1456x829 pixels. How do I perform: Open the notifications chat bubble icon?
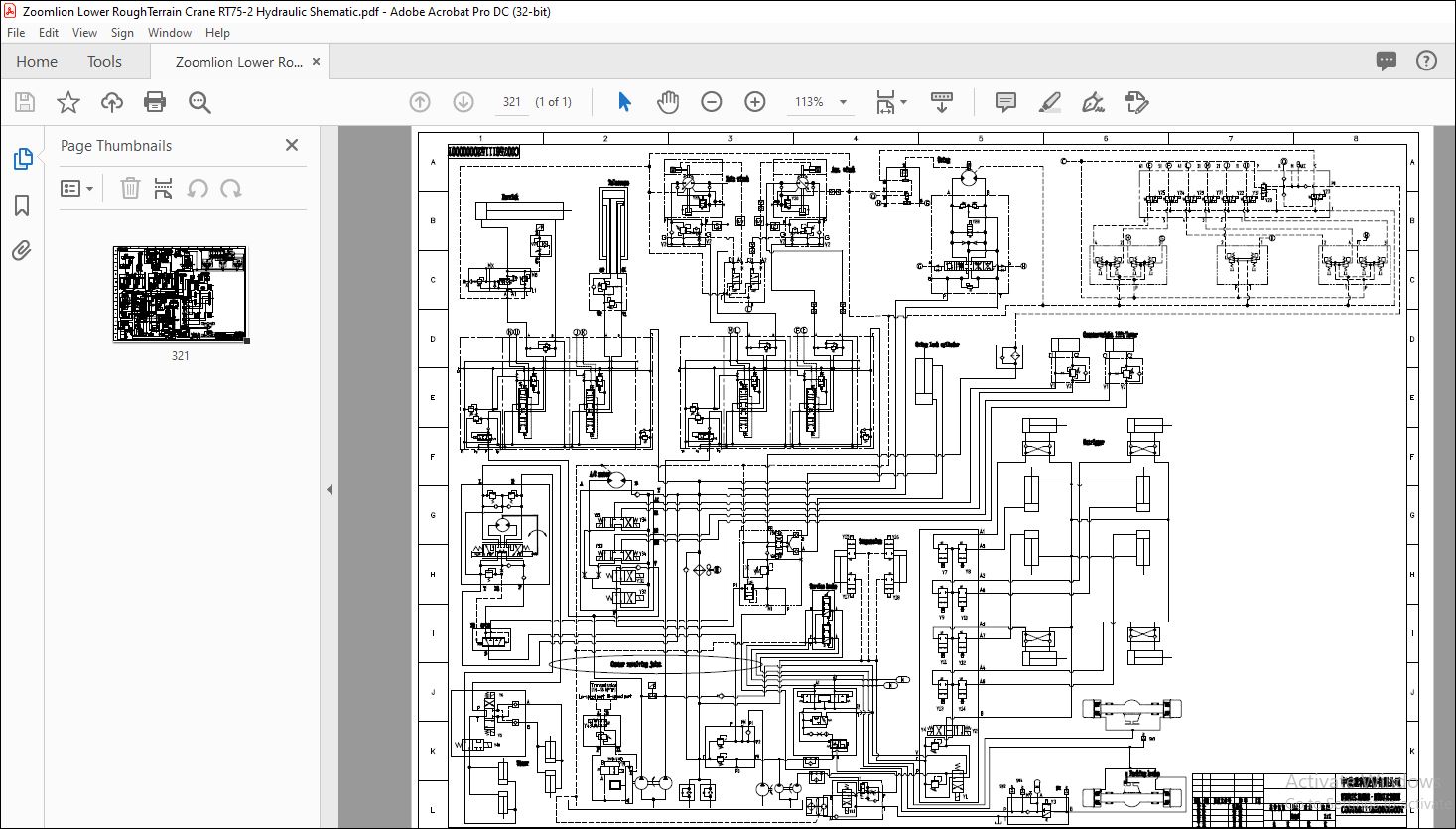1387,62
